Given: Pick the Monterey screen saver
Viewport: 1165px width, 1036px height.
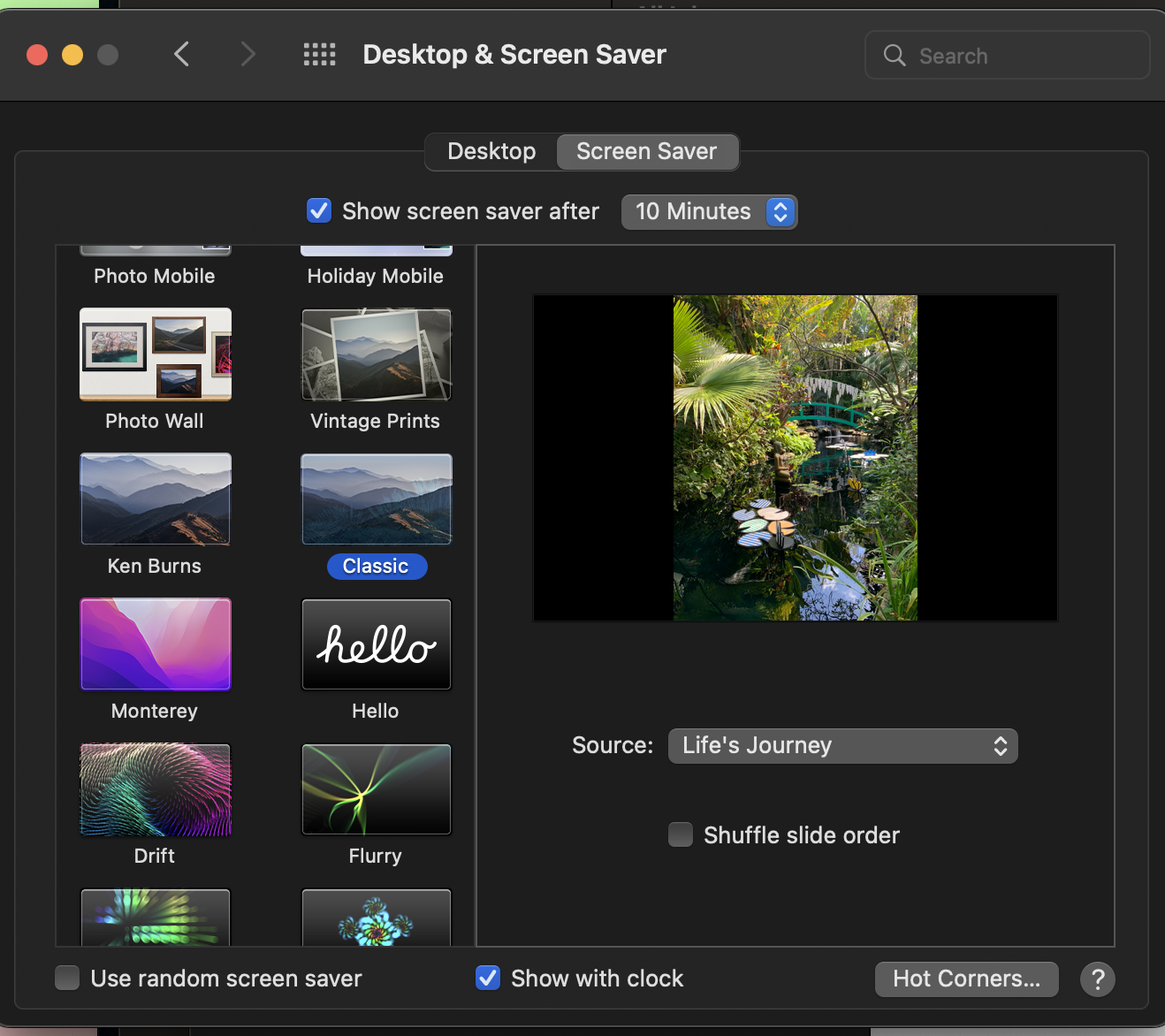Looking at the screenshot, I should [156, 644].
